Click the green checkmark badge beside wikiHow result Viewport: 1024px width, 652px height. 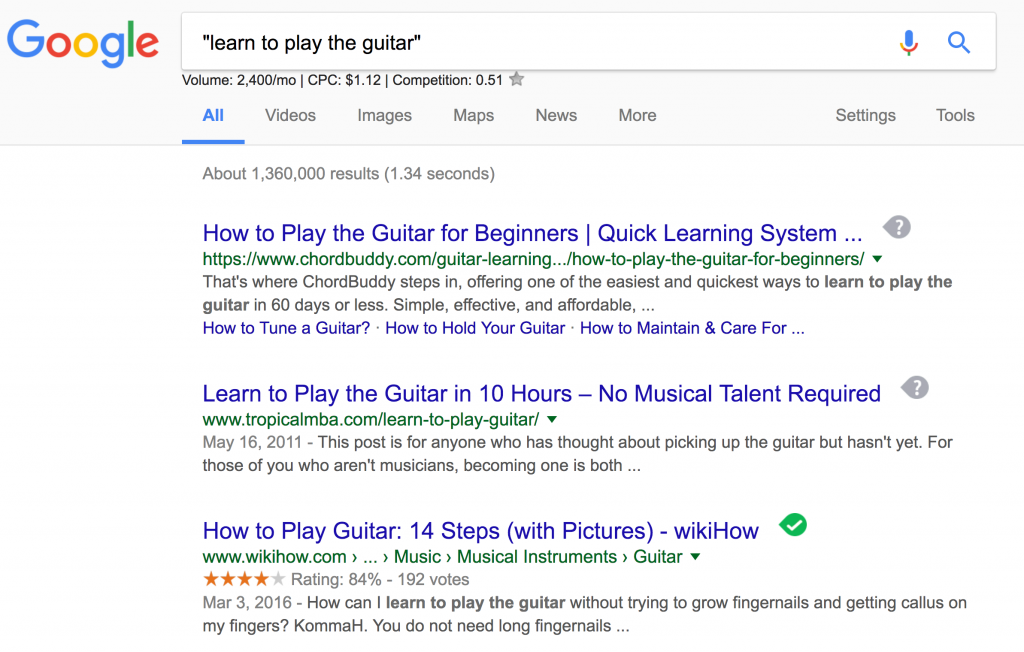793,525
